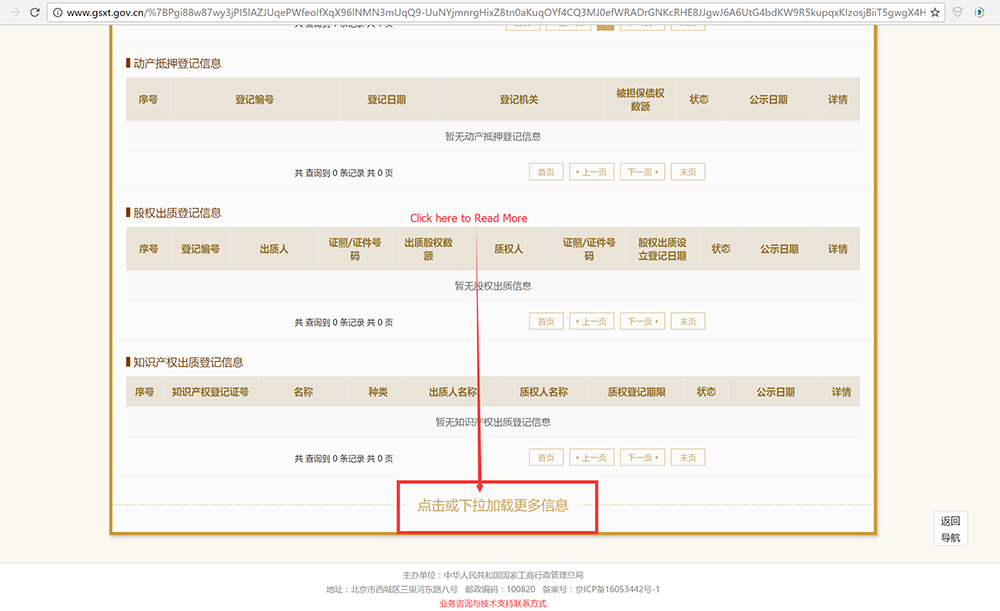Select the 京ICP备16053442号-1 record number

point(617,589)
